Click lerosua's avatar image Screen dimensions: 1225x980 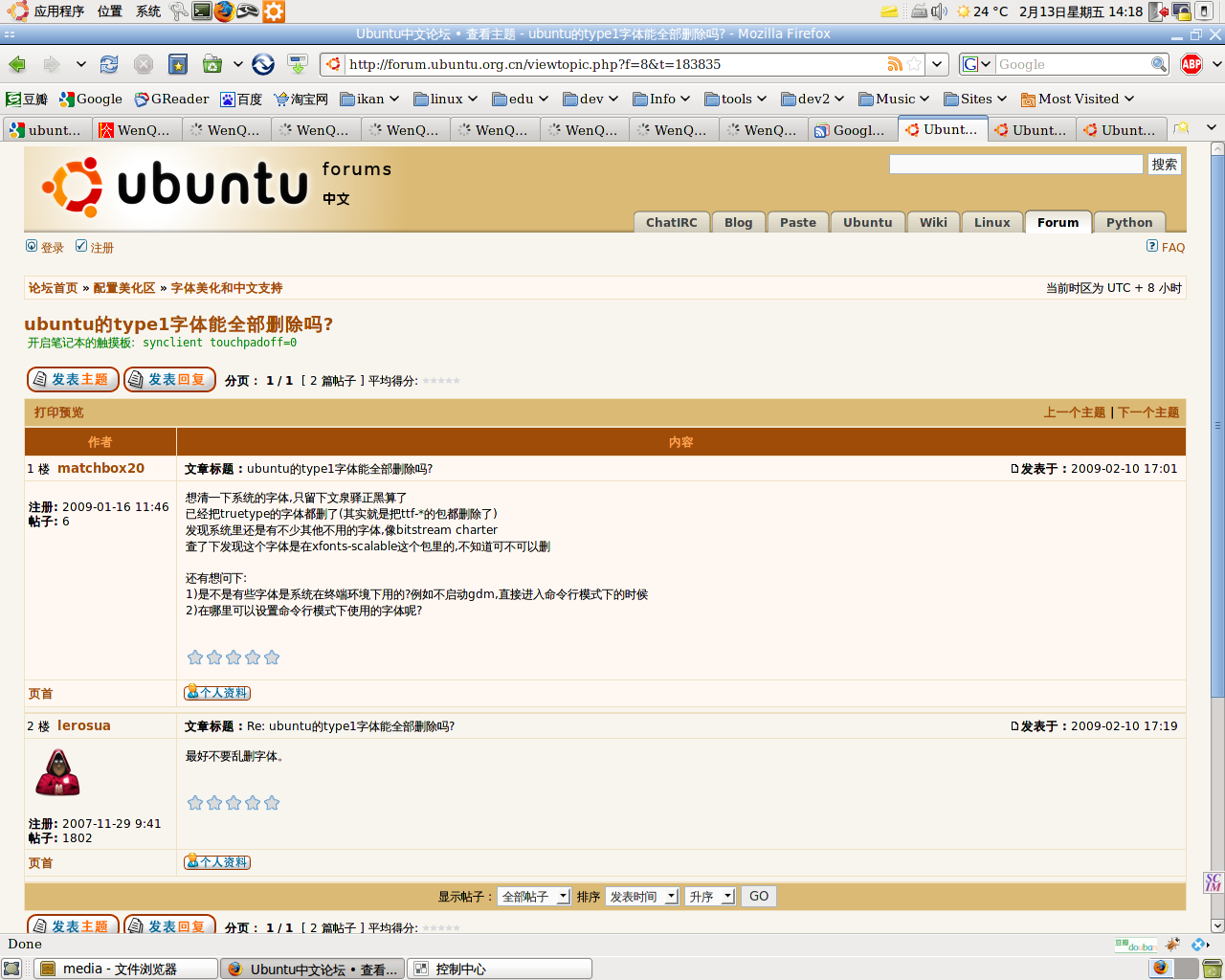tap(57, 773)
